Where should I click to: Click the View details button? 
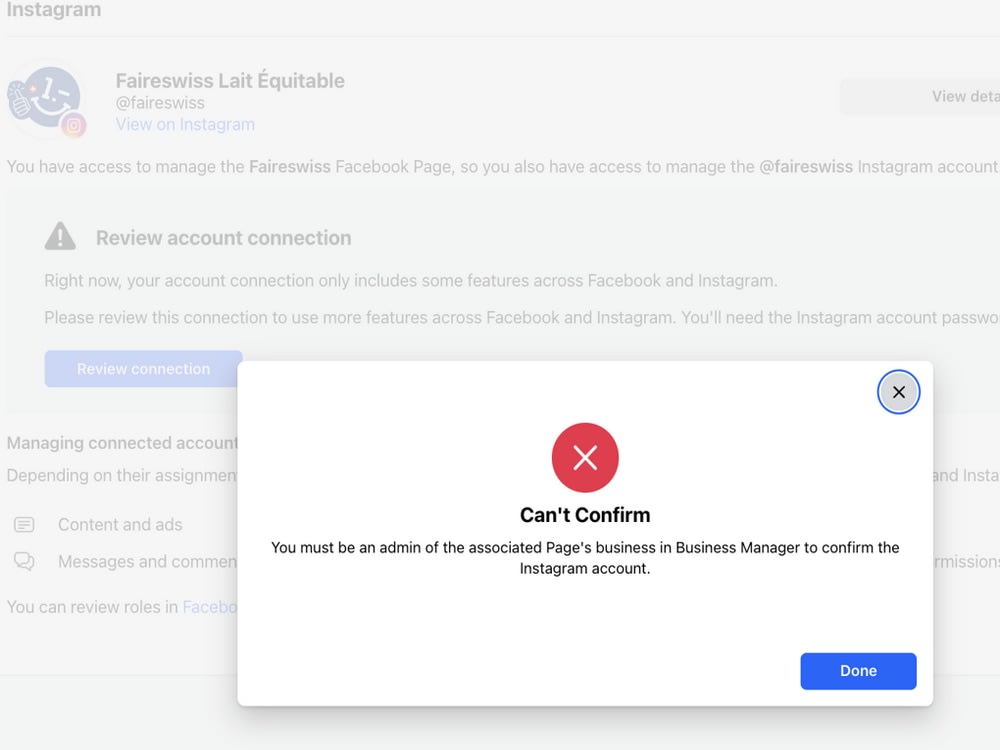(x=920, y=96)
